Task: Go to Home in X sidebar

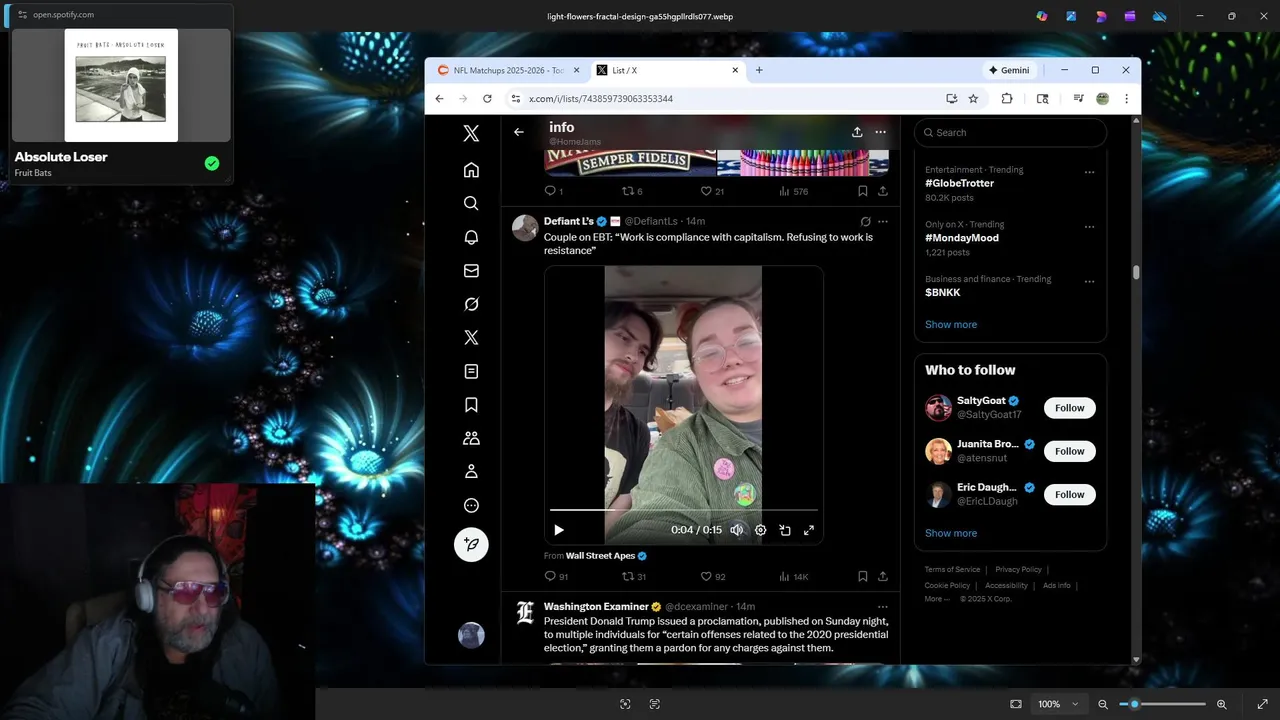Action: 471,170
